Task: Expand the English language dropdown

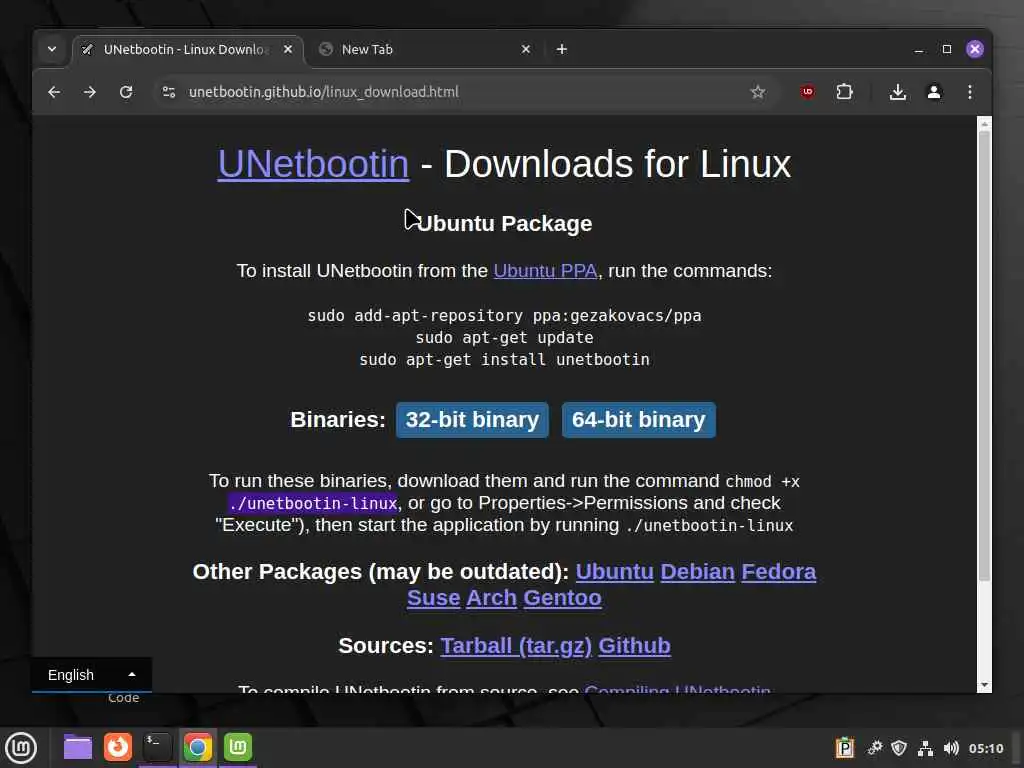Action: (x=91, y=675)
